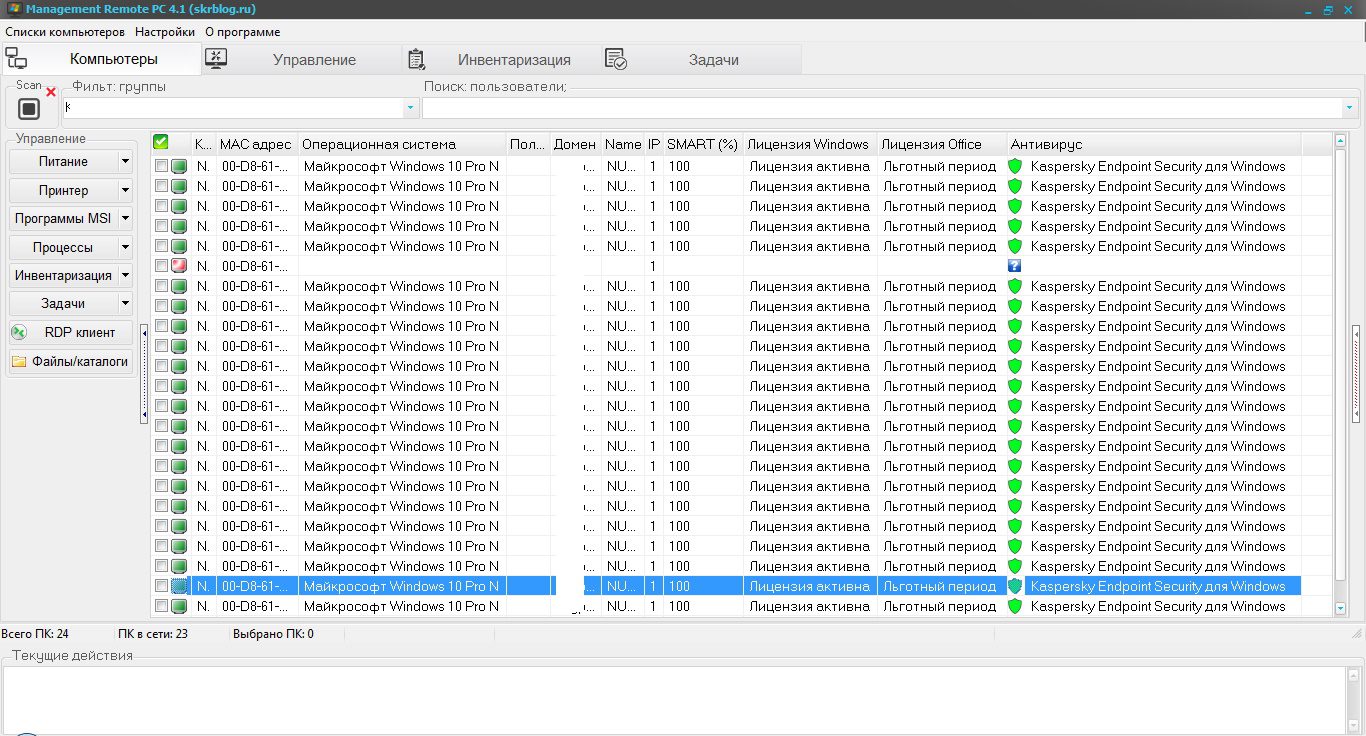Click the checklist icon on the Задачи tab
1366x736 pixels.
(616, 59)
